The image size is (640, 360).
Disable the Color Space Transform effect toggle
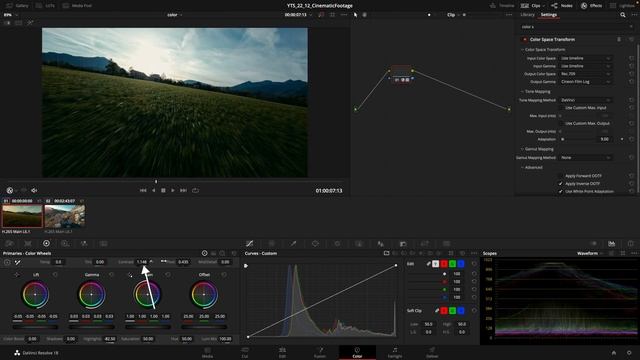click(524, 40)
